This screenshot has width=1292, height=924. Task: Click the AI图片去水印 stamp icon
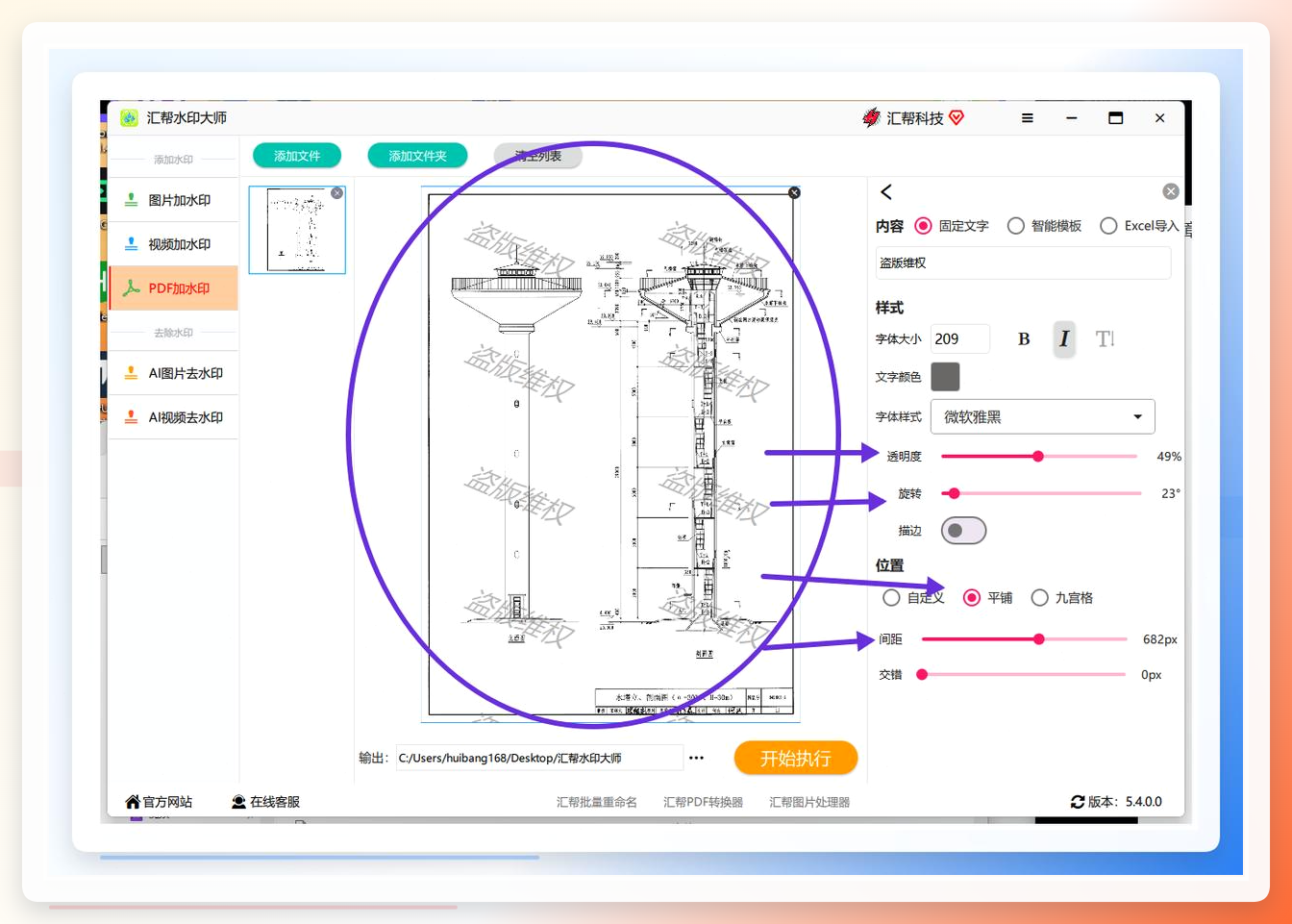131,373
